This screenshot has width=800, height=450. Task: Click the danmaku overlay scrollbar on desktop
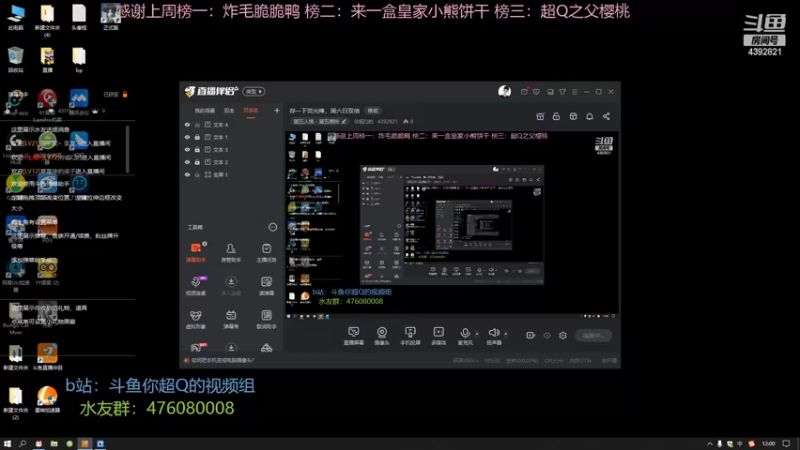[127, 149]
